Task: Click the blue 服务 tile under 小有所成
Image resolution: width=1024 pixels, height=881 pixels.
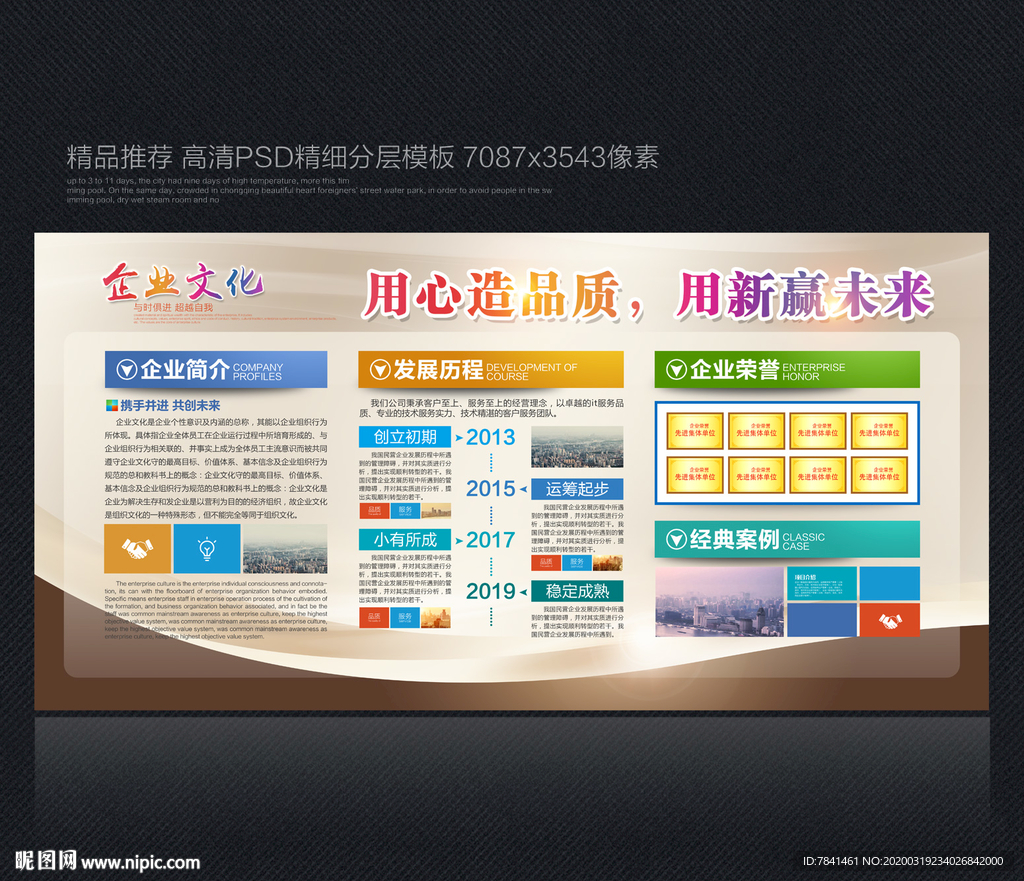Action: (405, 618)
